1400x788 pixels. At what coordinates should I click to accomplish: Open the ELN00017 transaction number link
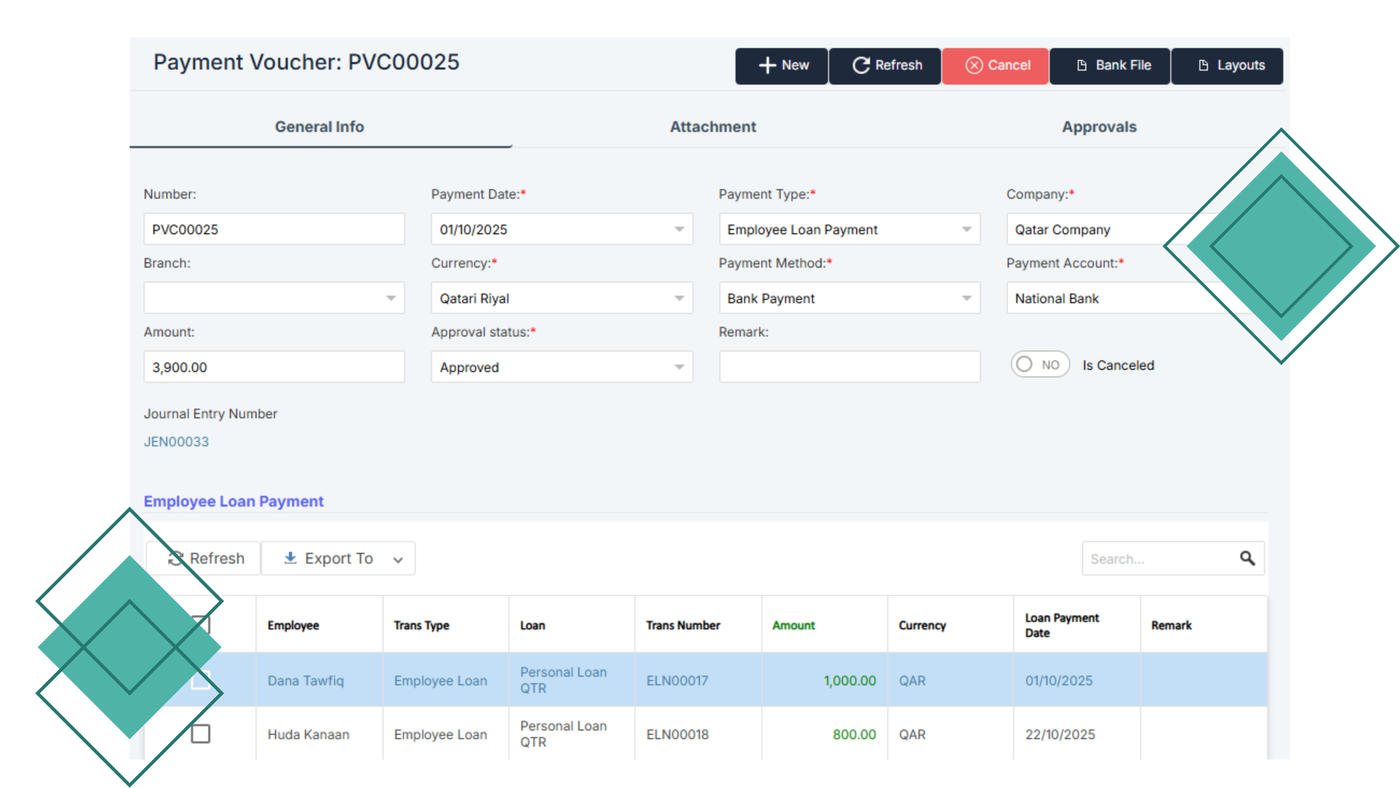coord(677,681)
